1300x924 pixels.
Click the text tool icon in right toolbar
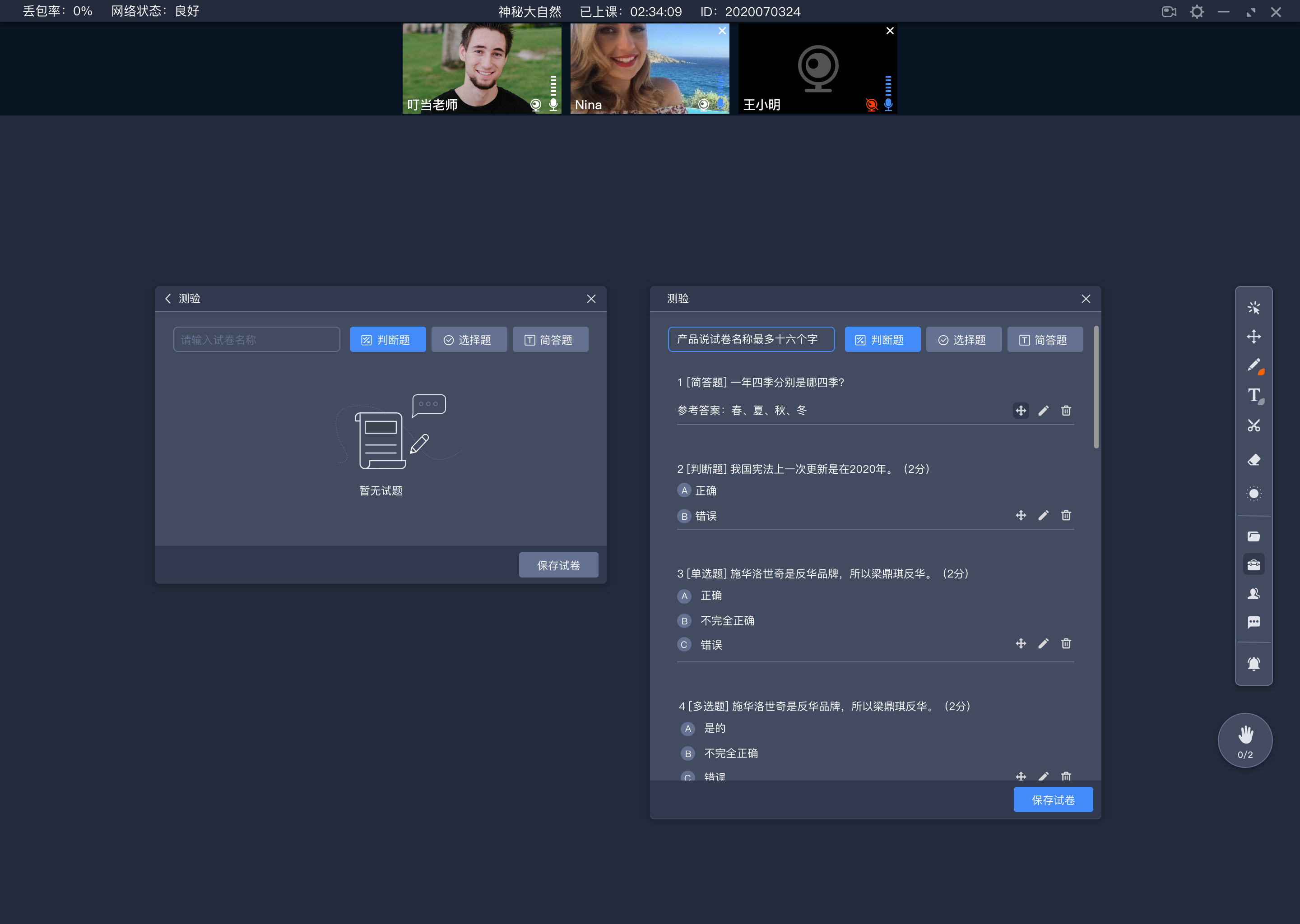pos(1255,398)
